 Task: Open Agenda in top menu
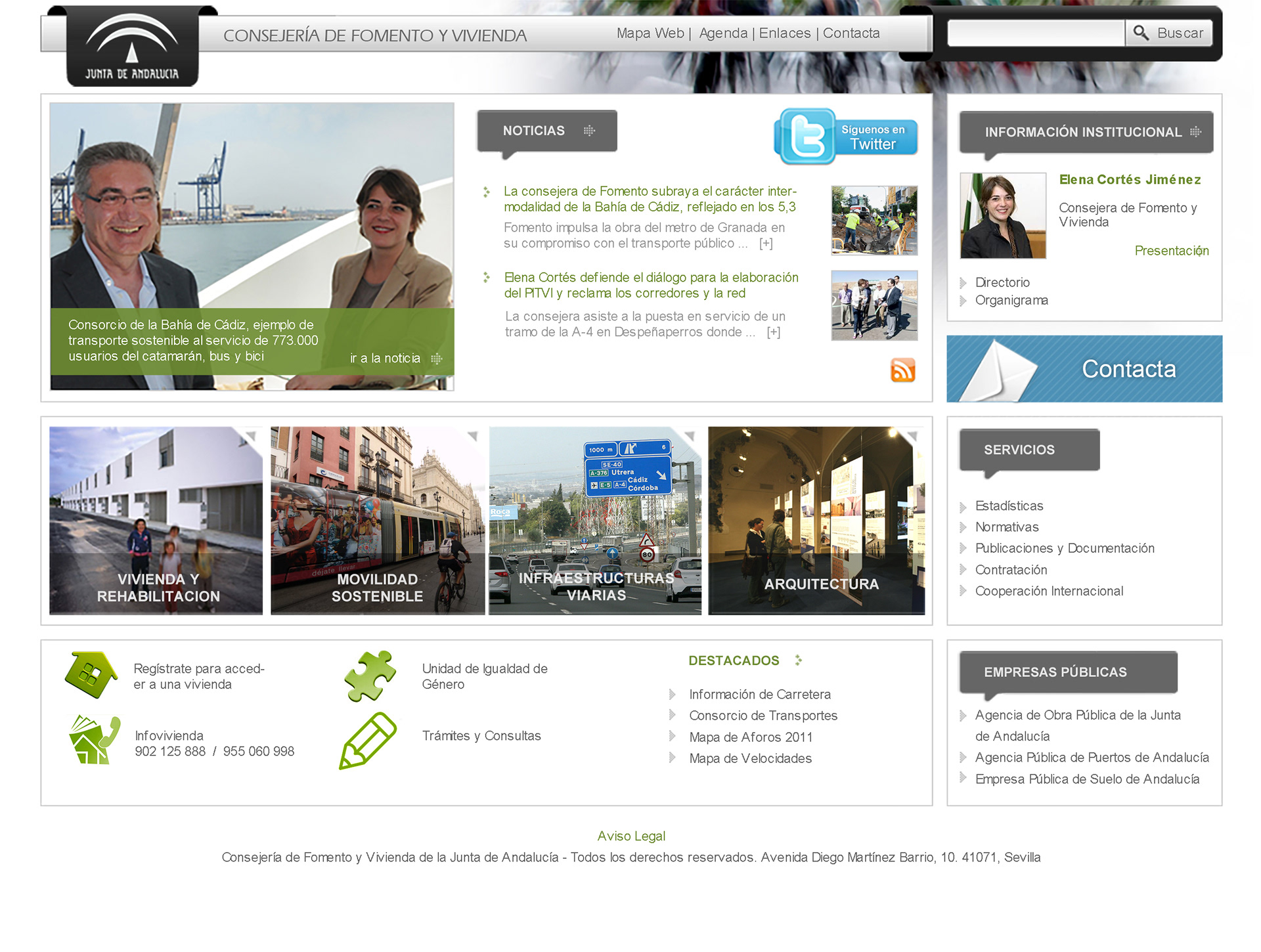[x=723, y=33]
